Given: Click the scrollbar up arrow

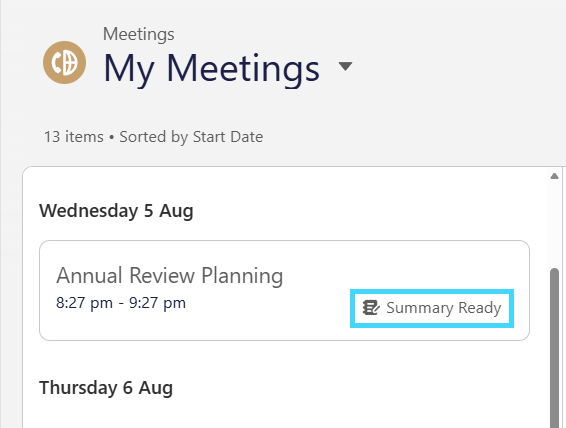Looking at the screenshot, I should coord(554,176).
